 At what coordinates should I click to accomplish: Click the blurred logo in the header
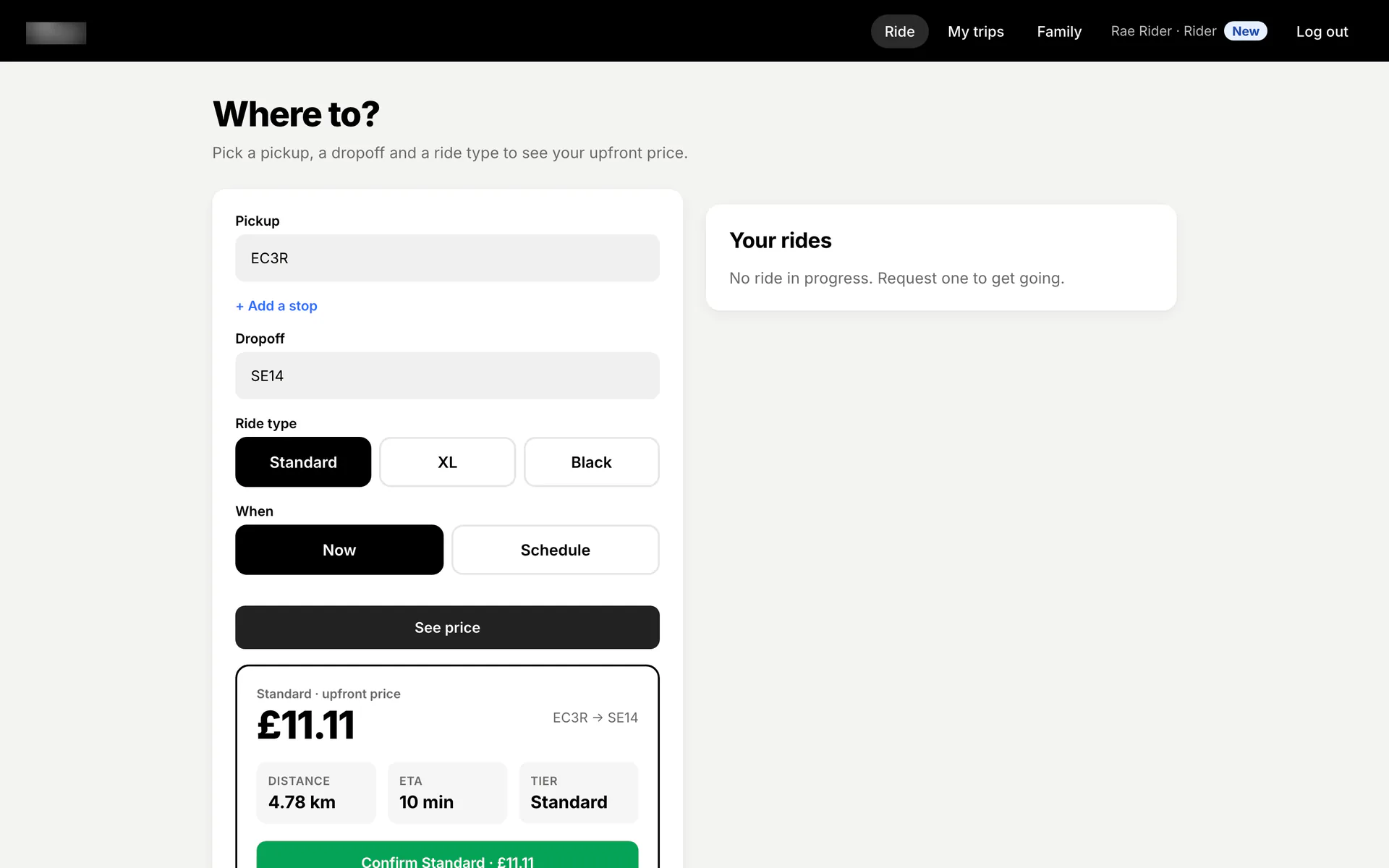click(x=56, y=33)
